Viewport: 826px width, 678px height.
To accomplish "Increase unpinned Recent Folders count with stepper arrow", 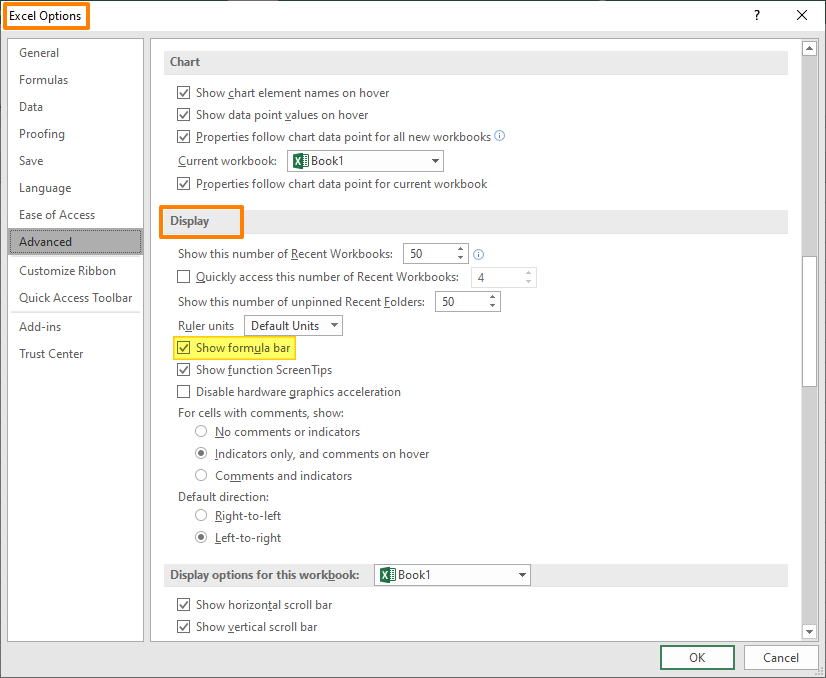I will 490,296.
